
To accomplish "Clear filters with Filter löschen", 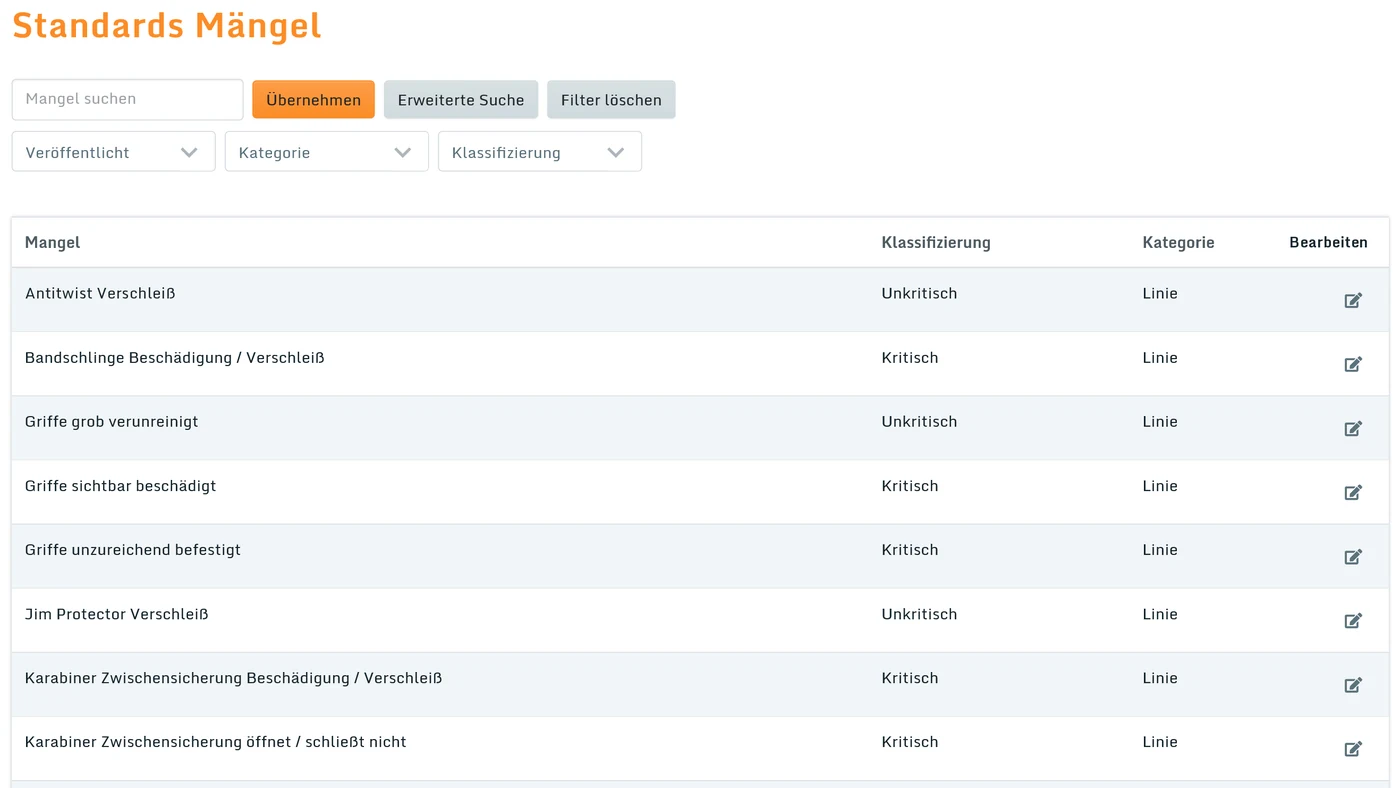I will click(611, 100).
